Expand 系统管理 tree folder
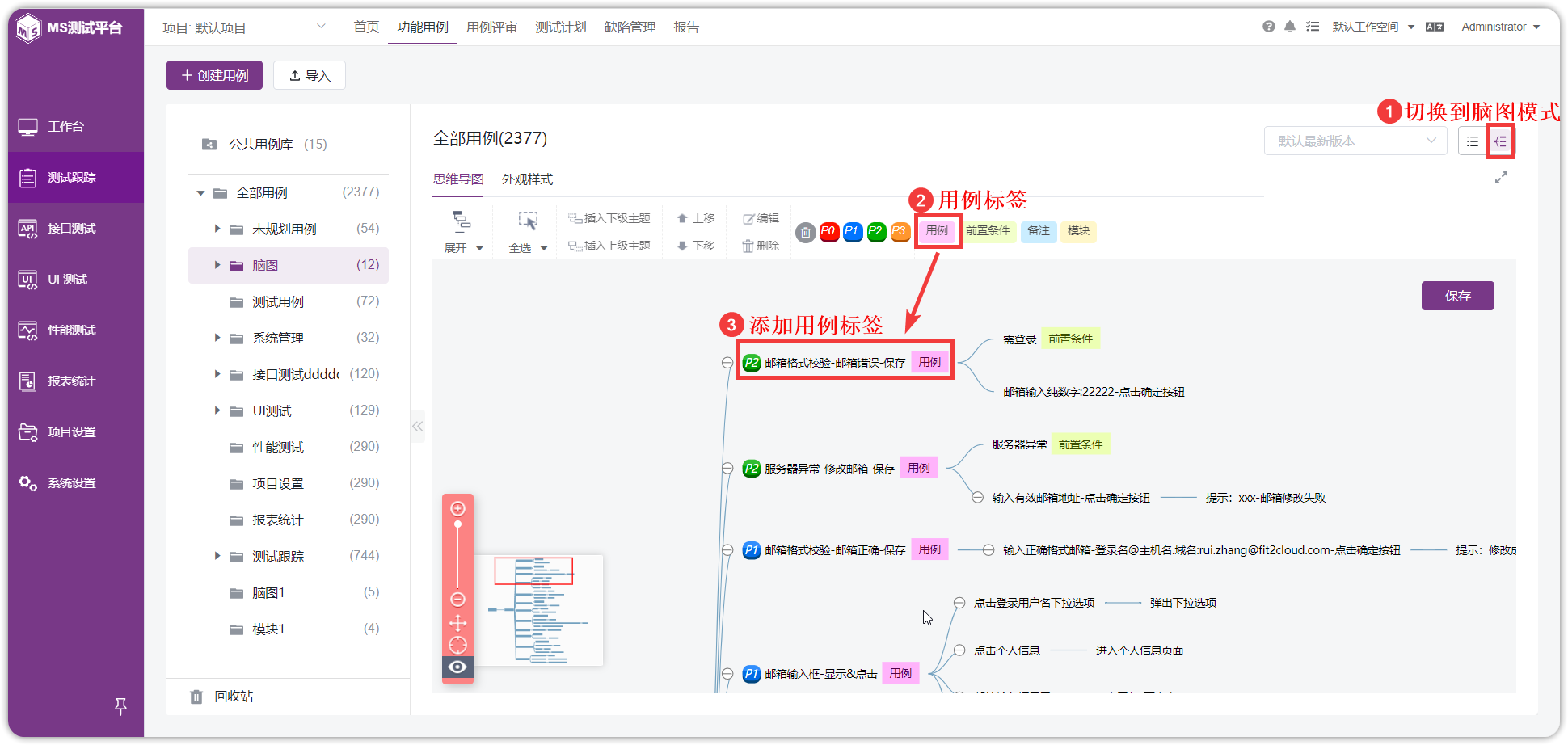This screenshot has width=1568, height=745. tap(217, 338)
